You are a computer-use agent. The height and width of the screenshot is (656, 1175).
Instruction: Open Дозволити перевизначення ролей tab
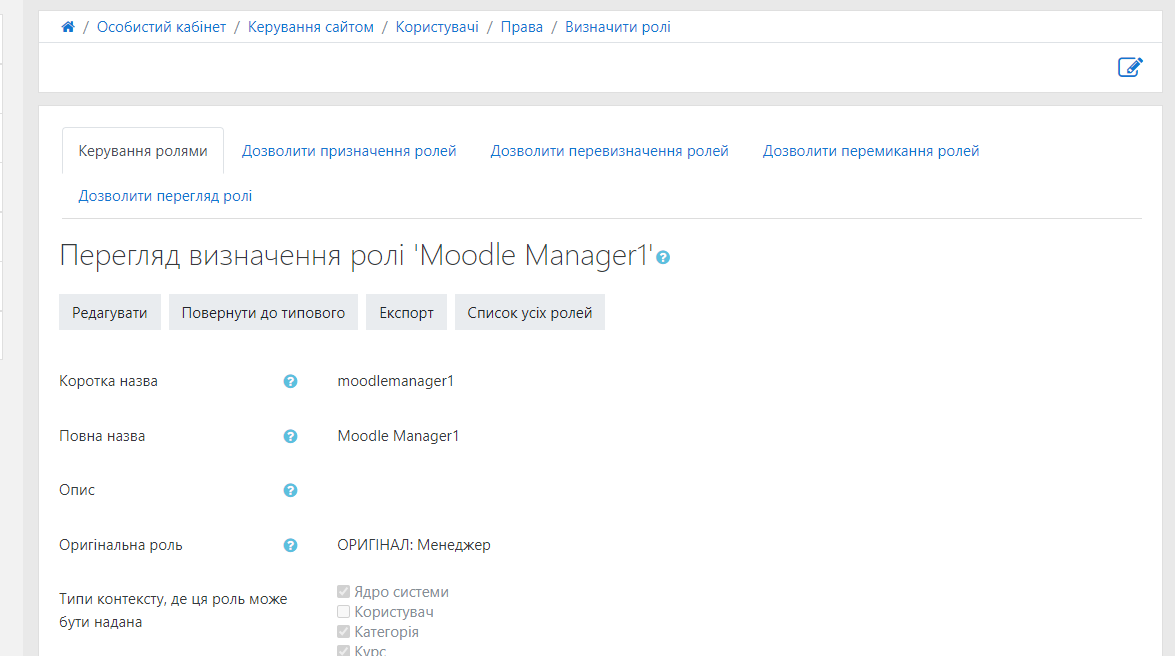609,151
